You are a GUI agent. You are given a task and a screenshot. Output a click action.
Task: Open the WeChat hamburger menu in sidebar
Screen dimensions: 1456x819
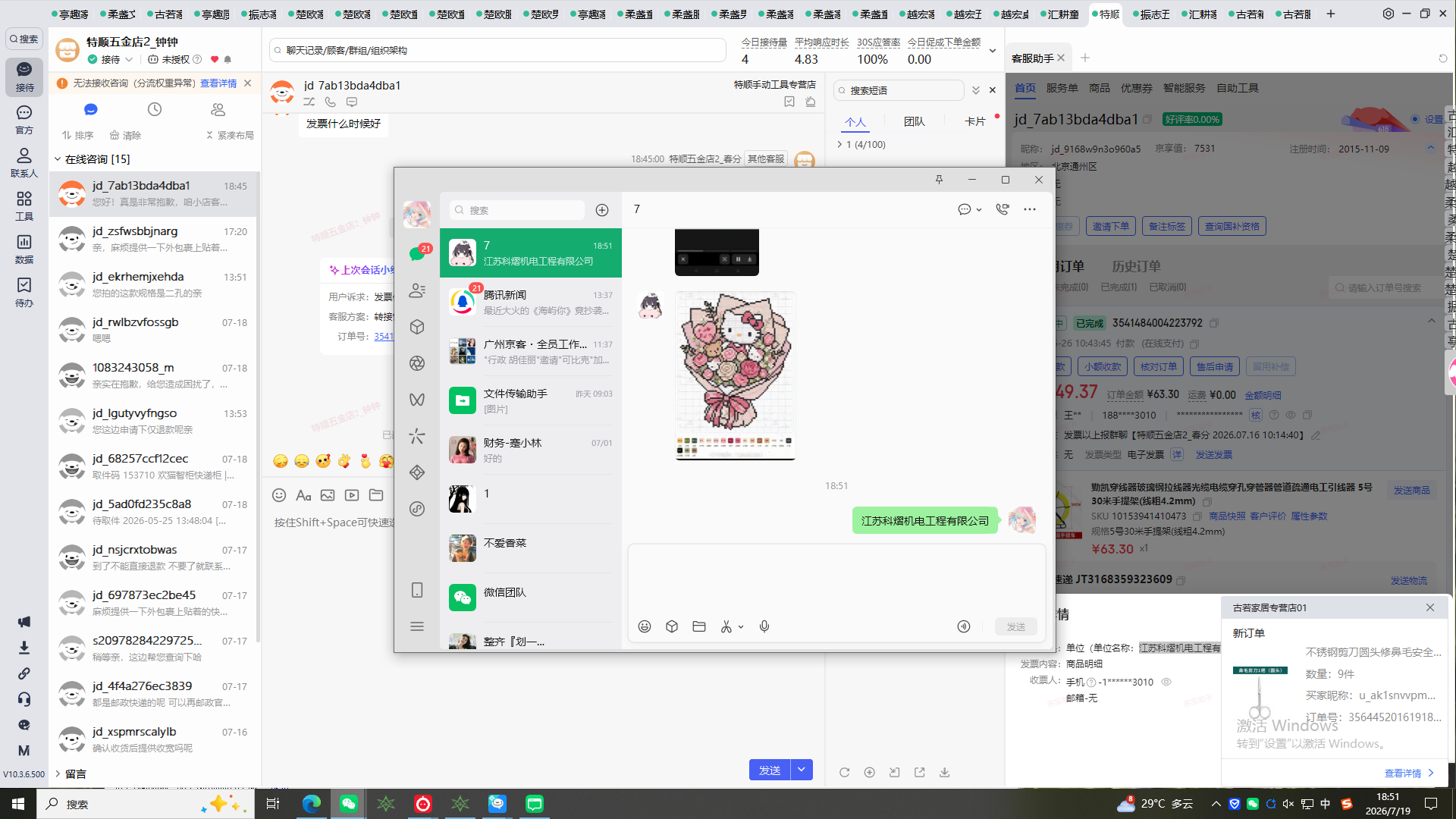tap(417, 626)
